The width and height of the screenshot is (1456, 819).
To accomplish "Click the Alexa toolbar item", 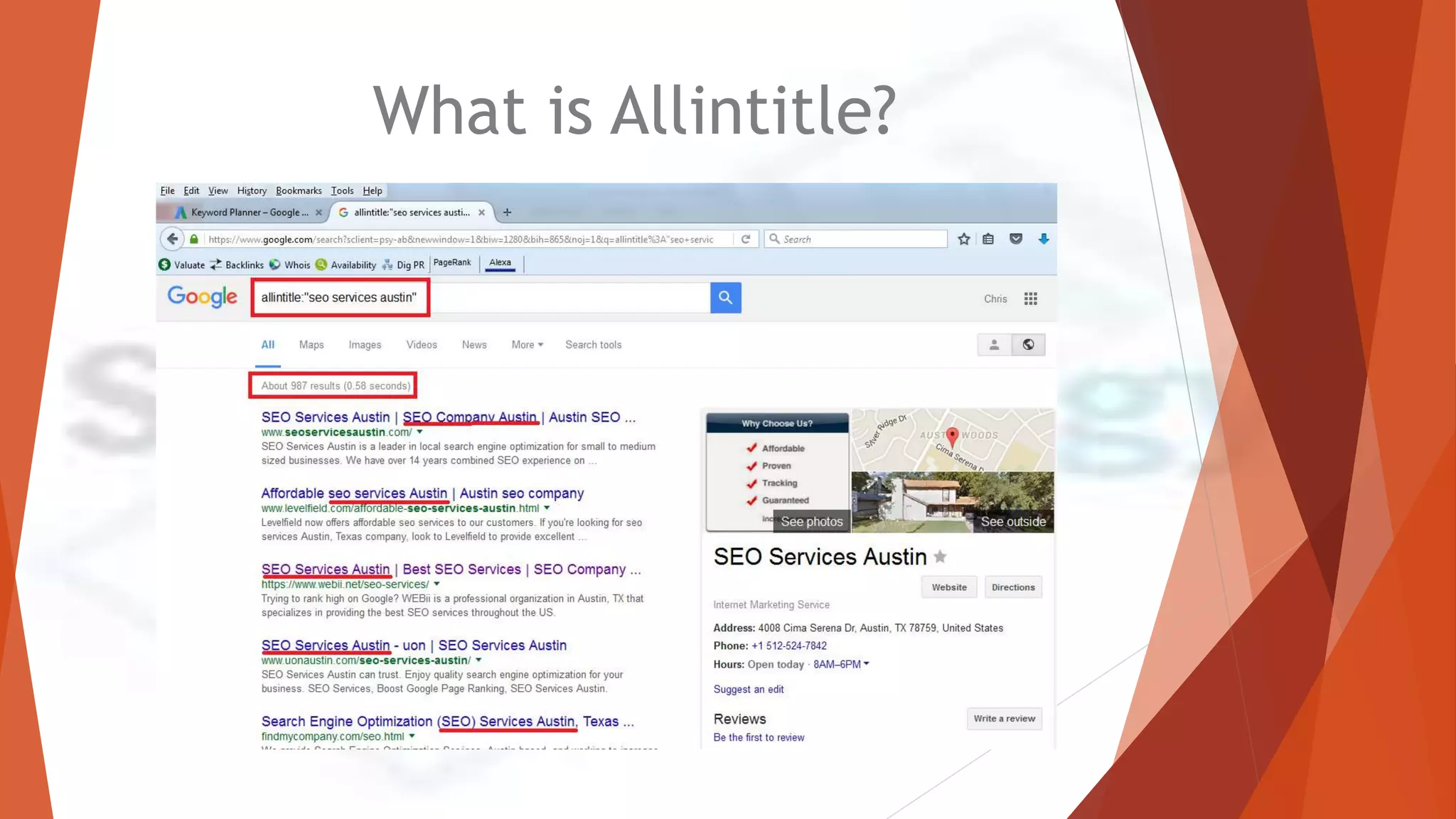I will click(500, 263).
